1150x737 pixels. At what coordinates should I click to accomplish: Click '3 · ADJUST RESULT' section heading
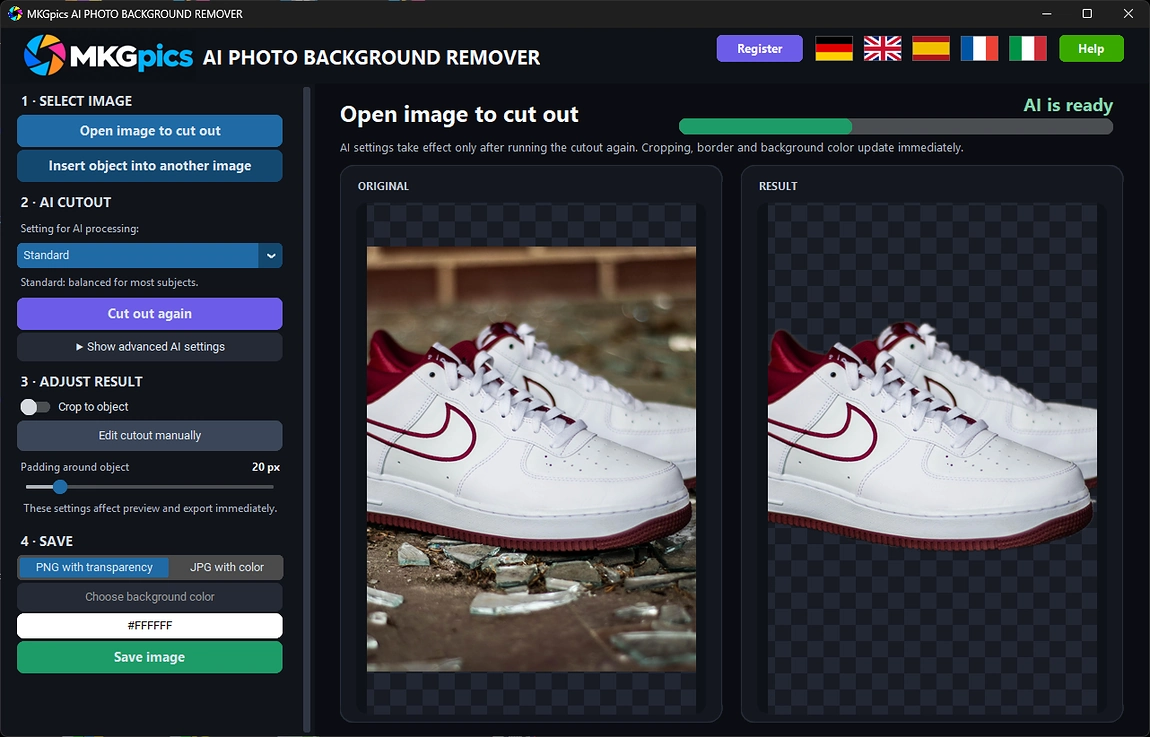pos(81,381)
